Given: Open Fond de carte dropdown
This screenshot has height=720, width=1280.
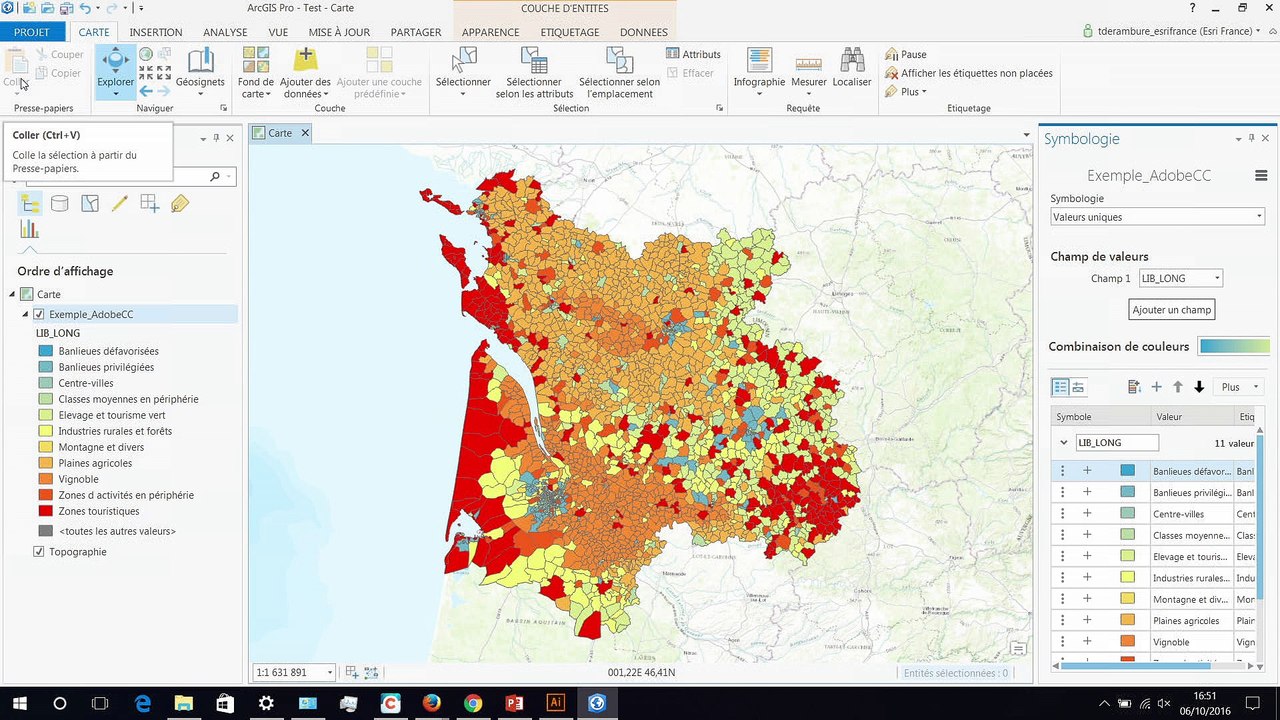Looking at the screenshot, I should 256,72.
